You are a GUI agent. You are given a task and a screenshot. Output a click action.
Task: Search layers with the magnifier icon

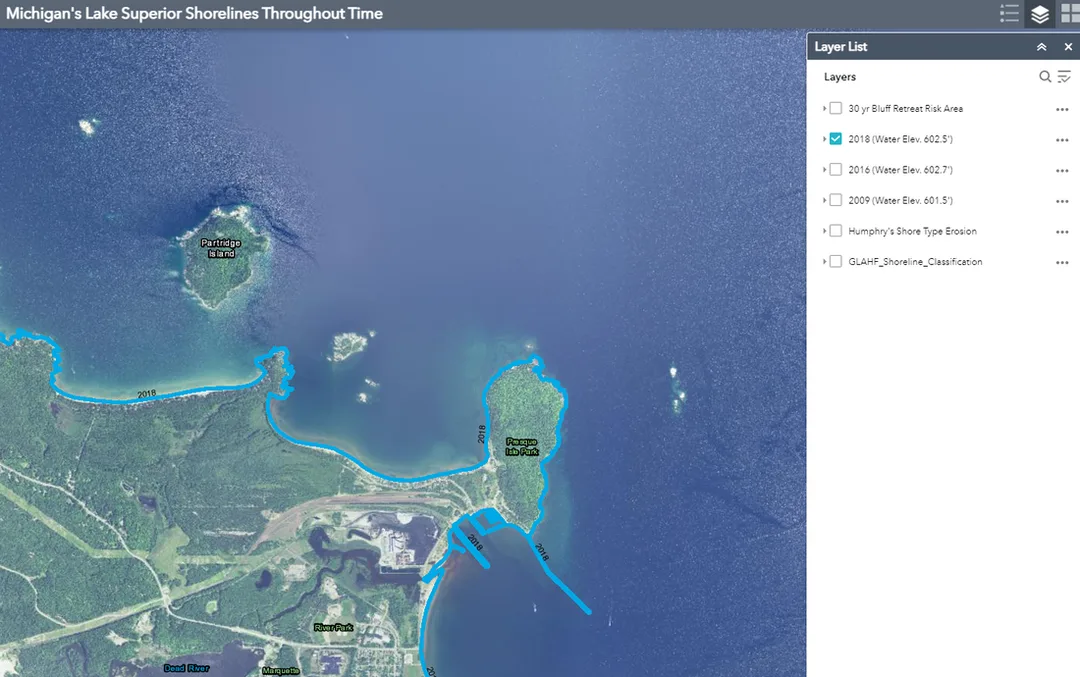tap(1045, 76)
